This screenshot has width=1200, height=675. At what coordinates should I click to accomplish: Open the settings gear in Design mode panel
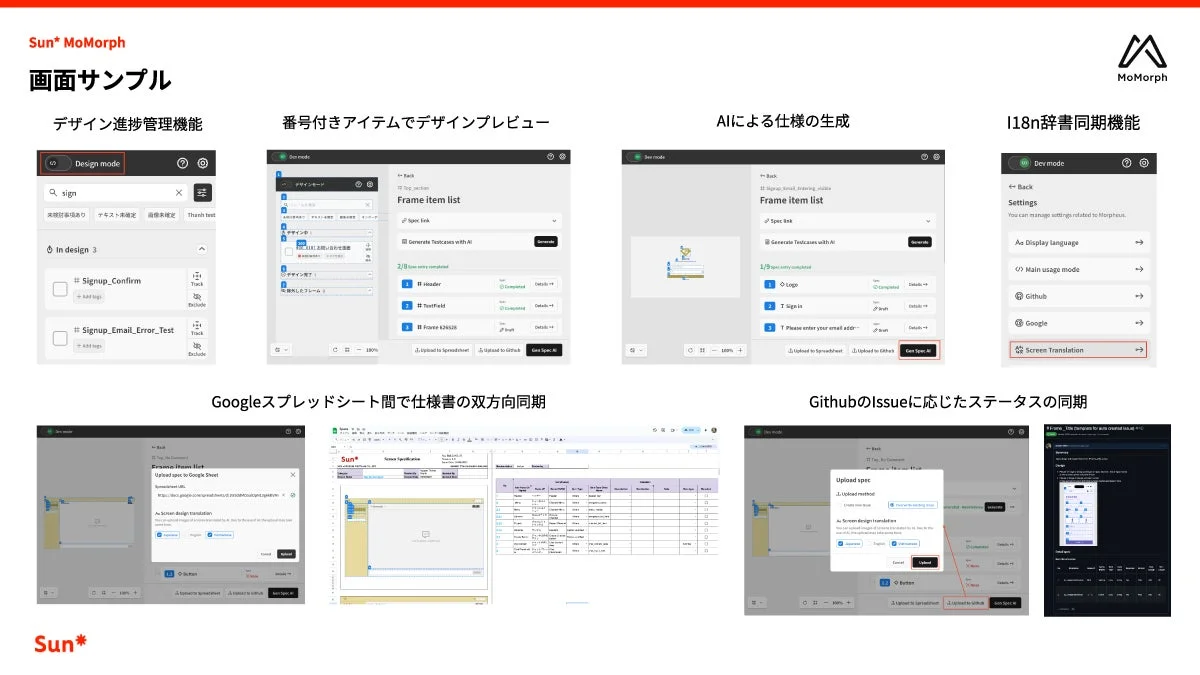(x=203, y=163)
